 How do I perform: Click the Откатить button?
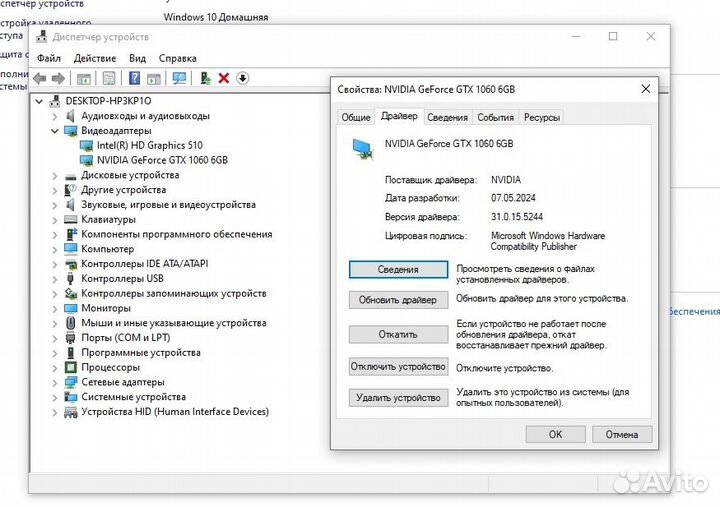click(398, 334)
